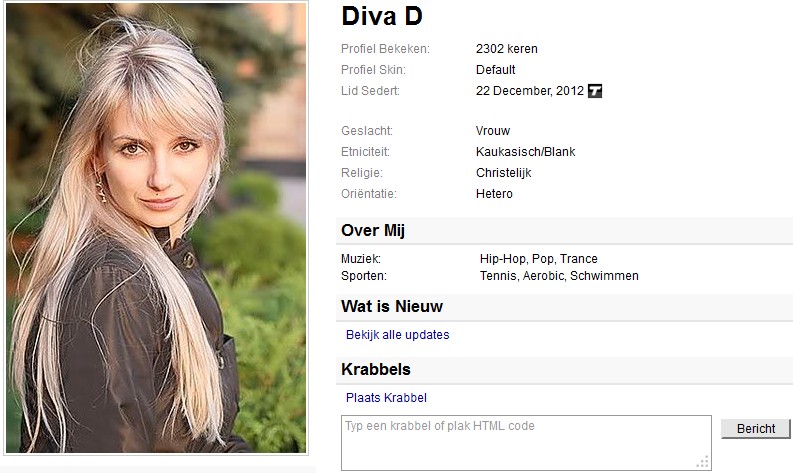
Task: Click the Diva D profile name heading
Action: pos(382,16)
